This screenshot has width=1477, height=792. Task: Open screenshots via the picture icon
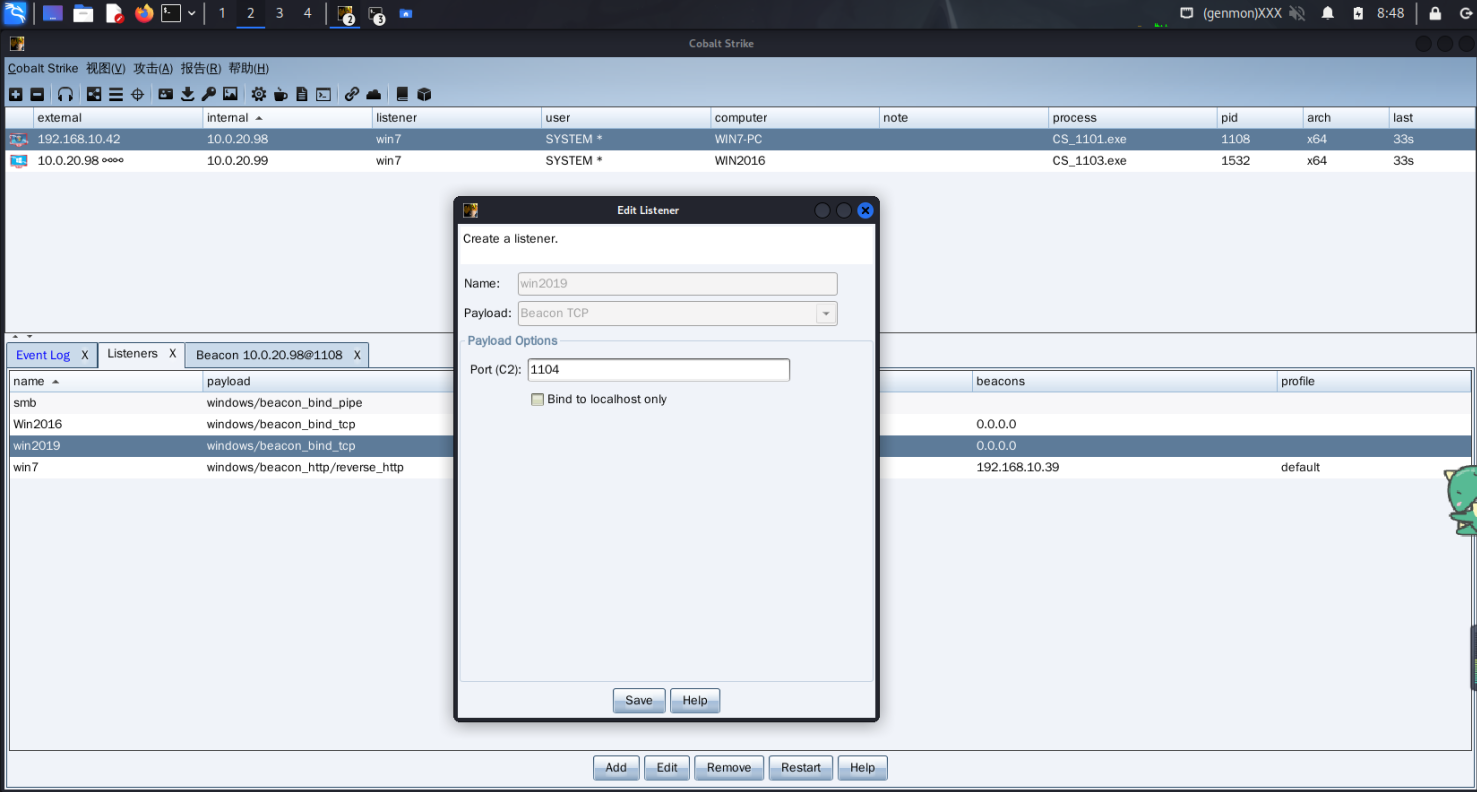[x=230, y=94]
